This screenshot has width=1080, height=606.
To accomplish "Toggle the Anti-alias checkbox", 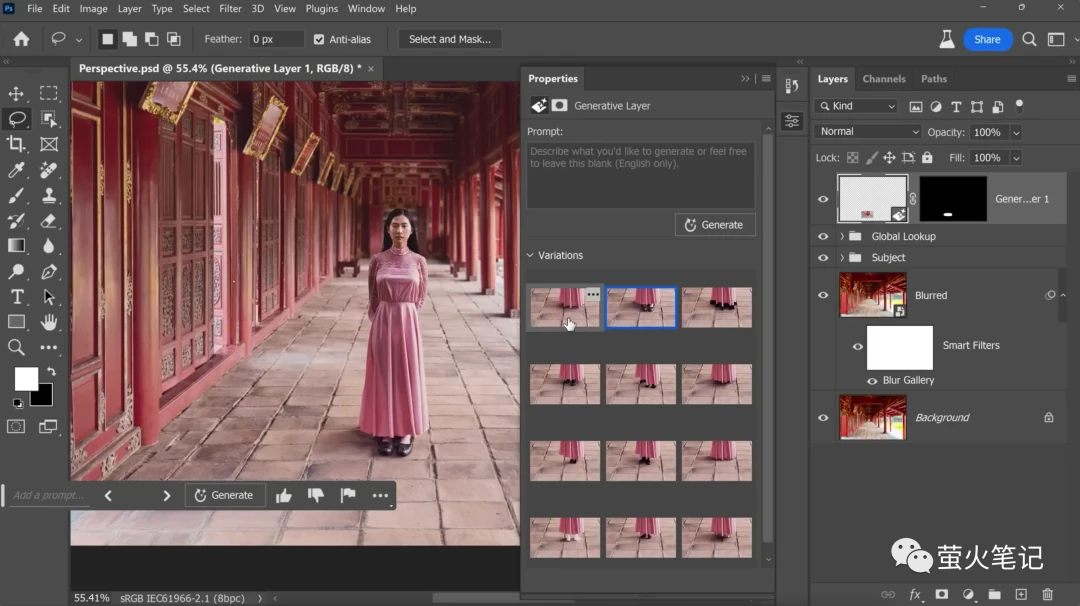I will coord(319,39).
